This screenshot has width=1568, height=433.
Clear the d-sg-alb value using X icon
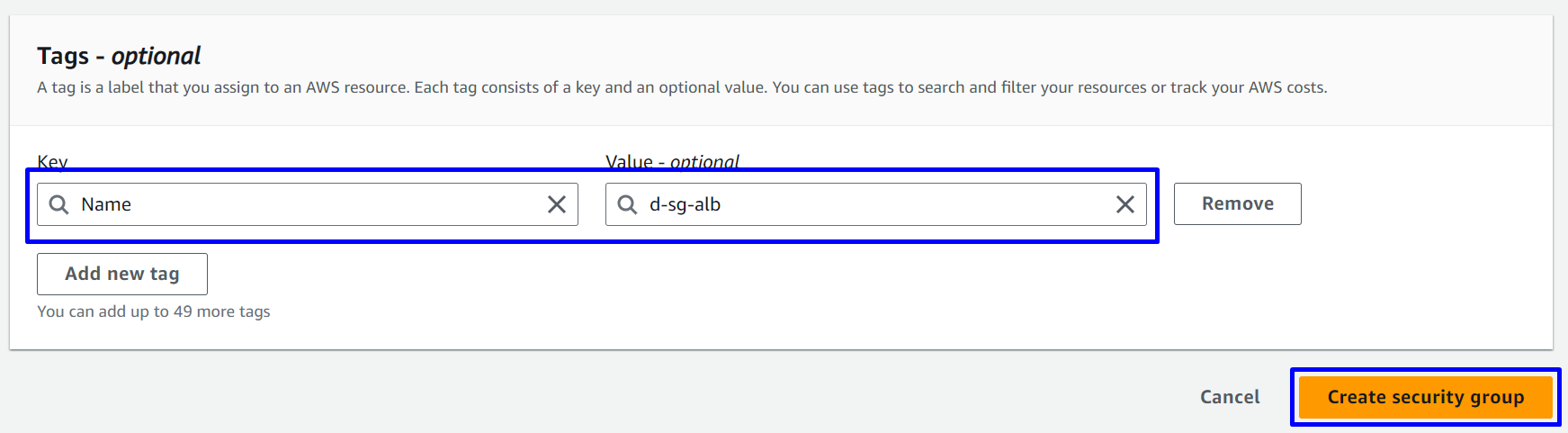pyautogui.click(x=1124, y=205)
